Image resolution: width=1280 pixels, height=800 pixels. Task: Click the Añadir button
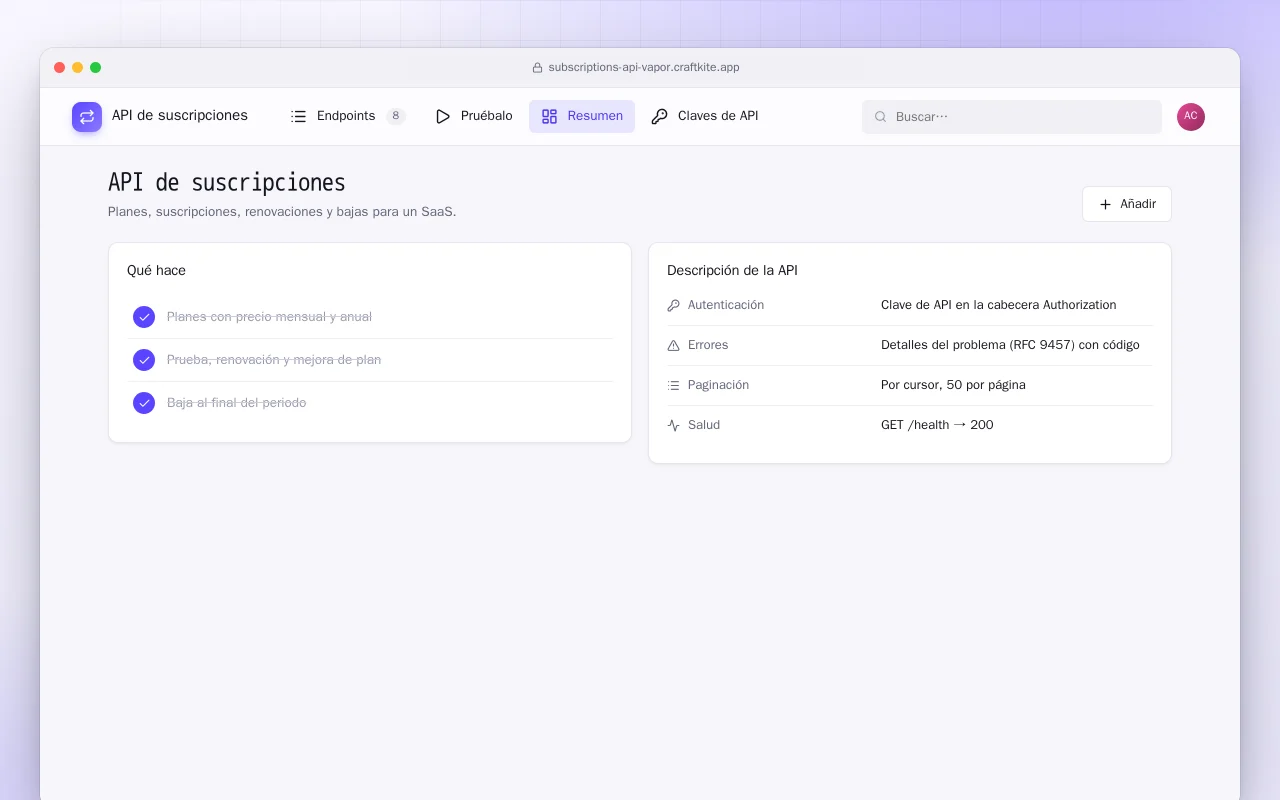click(x=1127, y=204)
